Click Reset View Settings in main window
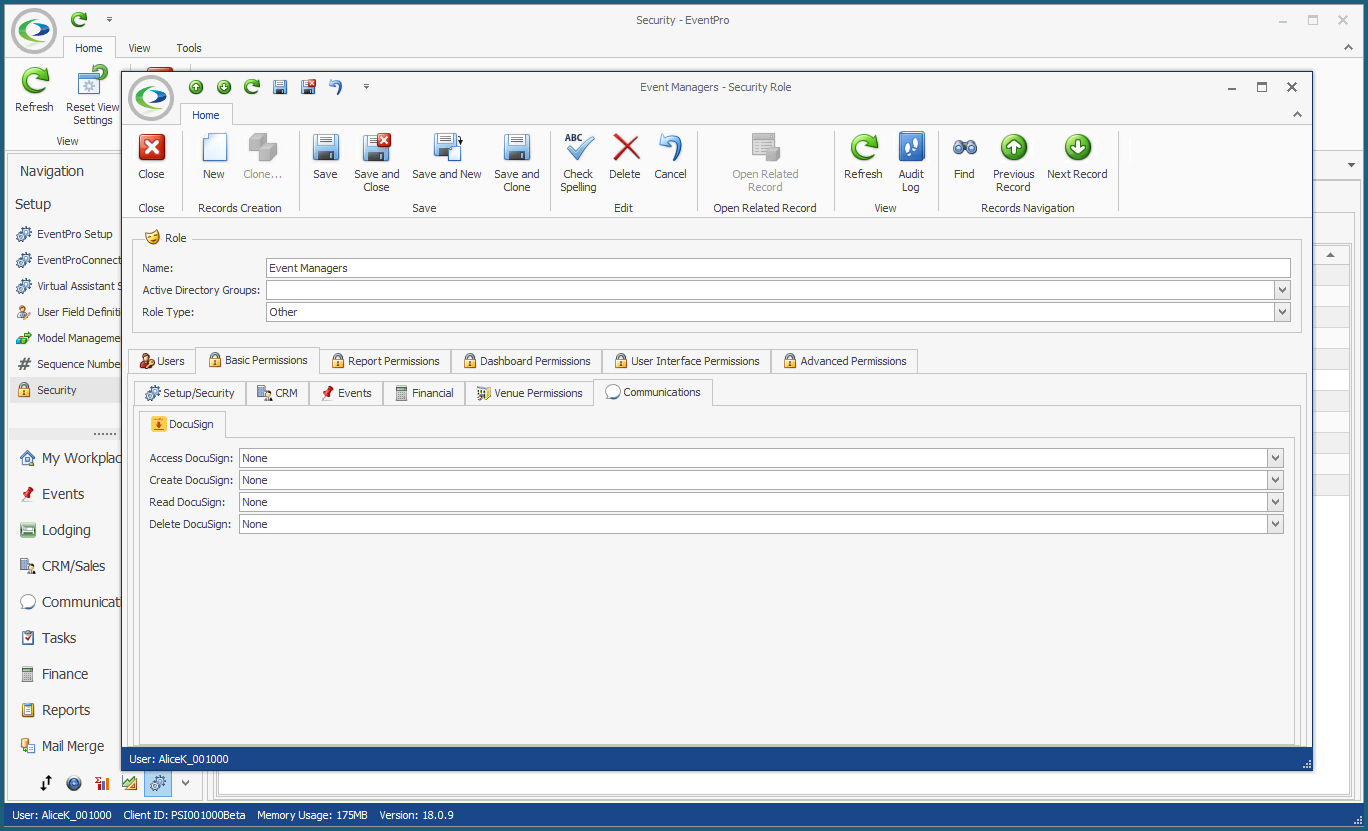This screenshot has height=831, width=1368. [x=92, y=95]
